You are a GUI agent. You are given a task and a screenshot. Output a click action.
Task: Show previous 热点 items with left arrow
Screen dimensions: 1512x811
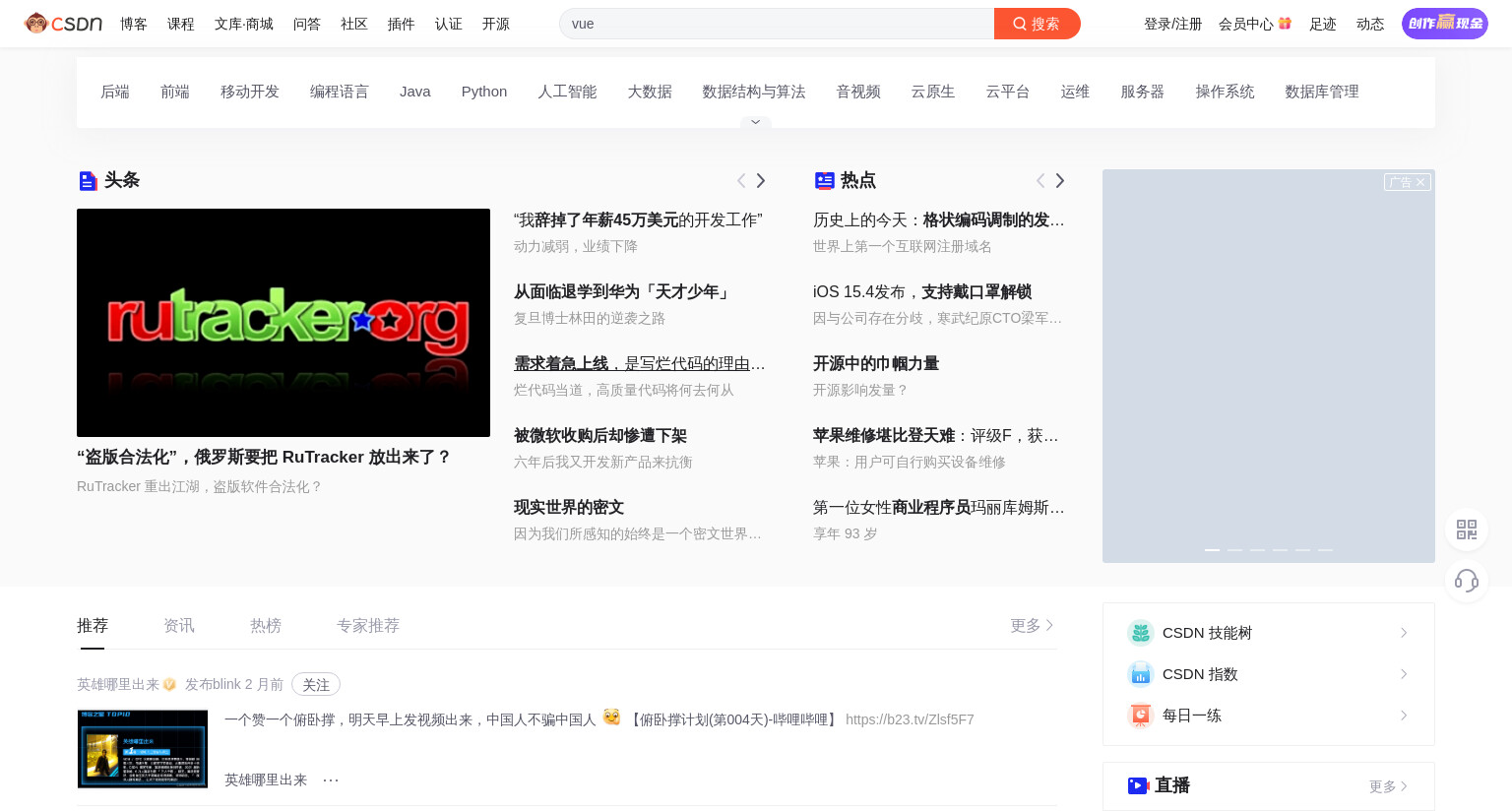pyautogui.click(x=1040, y=180)
